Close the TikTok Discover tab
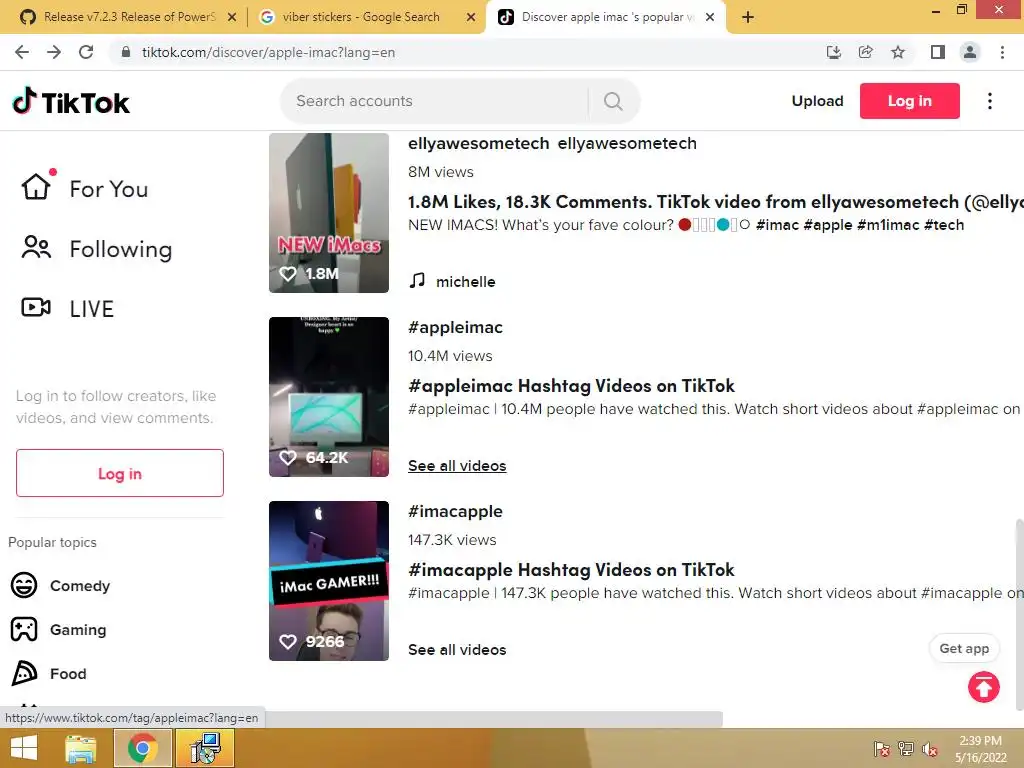 710,18
